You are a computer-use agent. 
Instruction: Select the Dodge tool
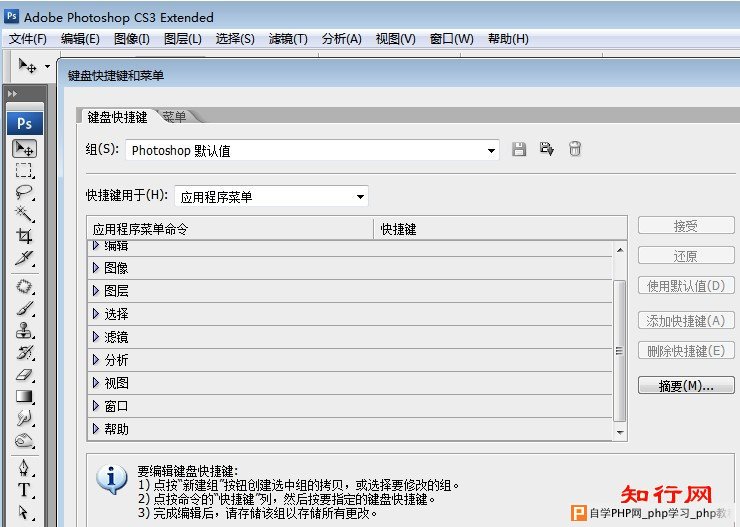click(25, 440)
